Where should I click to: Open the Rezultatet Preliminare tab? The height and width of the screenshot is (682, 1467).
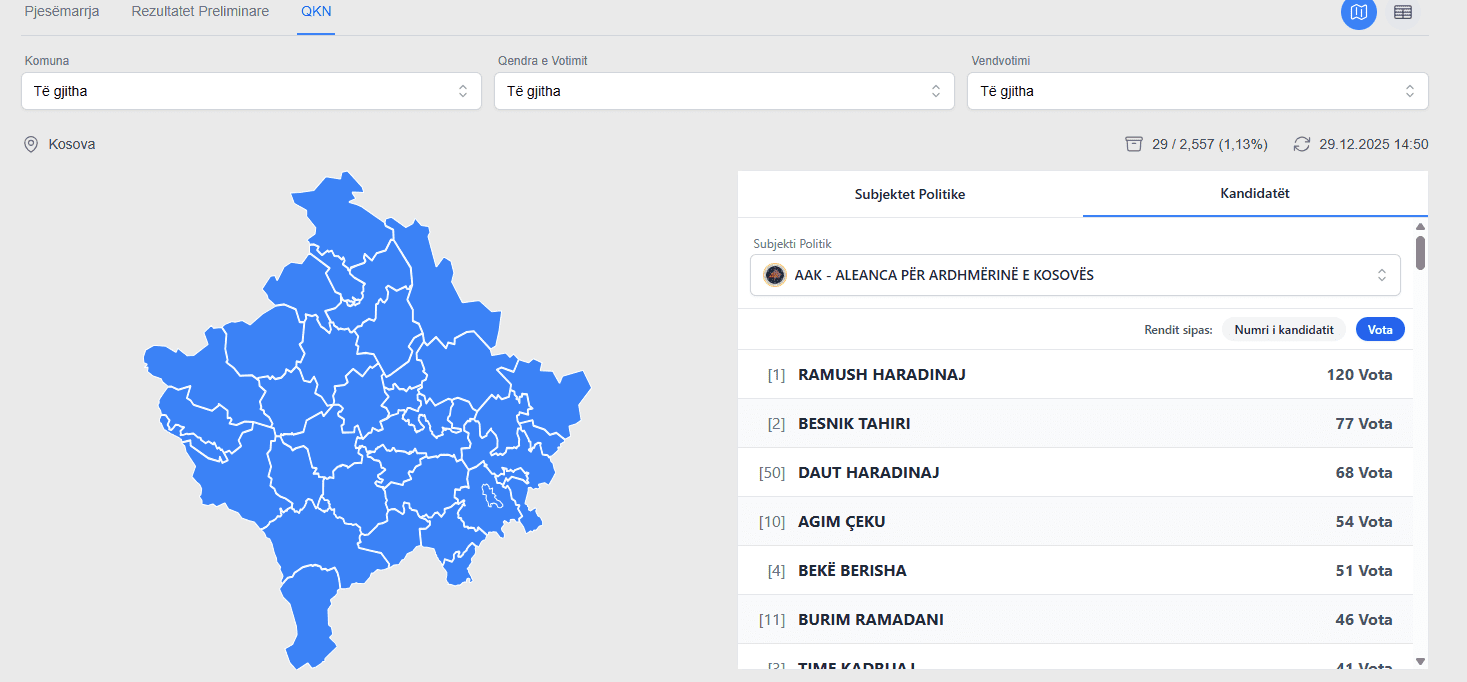200,12
